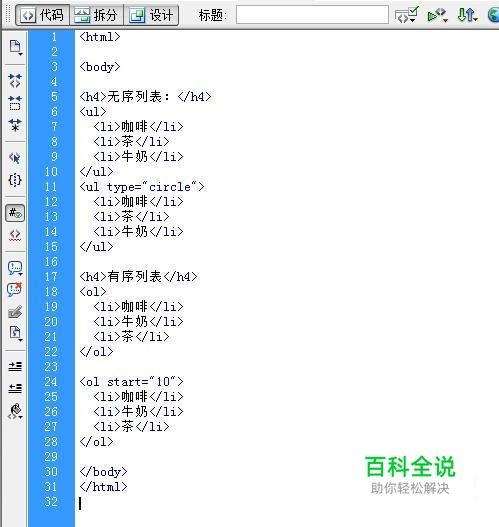Open the File Management menu

(x=467, y=15)
